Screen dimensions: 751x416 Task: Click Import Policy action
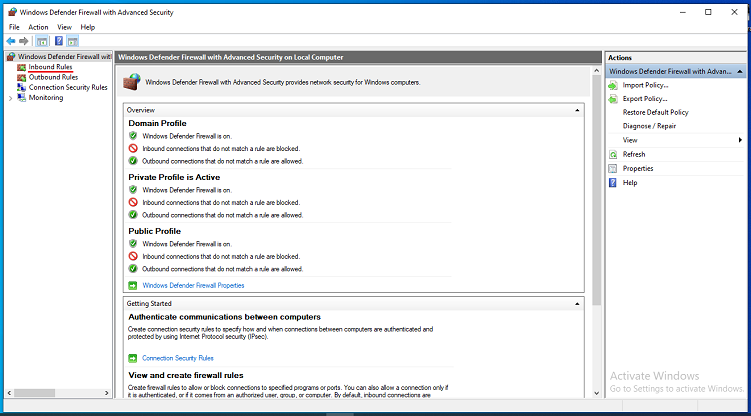pyautogui.click(x=645, y=85)
